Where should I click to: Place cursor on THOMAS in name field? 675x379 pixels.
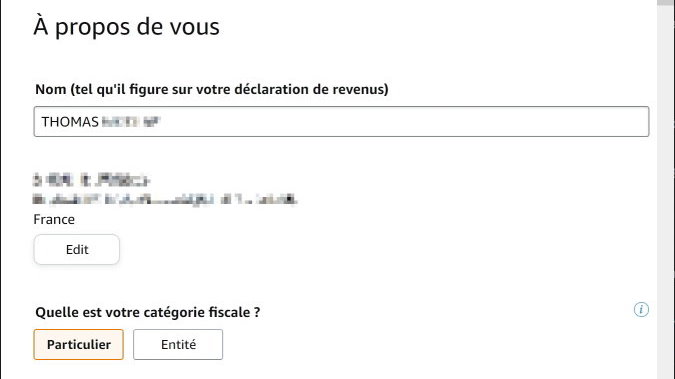(x=70, y=122)
